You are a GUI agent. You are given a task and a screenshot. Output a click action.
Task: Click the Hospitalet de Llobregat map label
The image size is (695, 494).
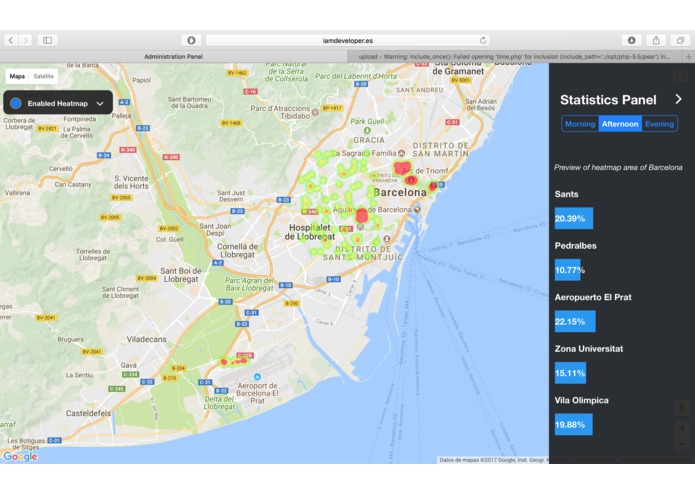[x=309, y=232]
